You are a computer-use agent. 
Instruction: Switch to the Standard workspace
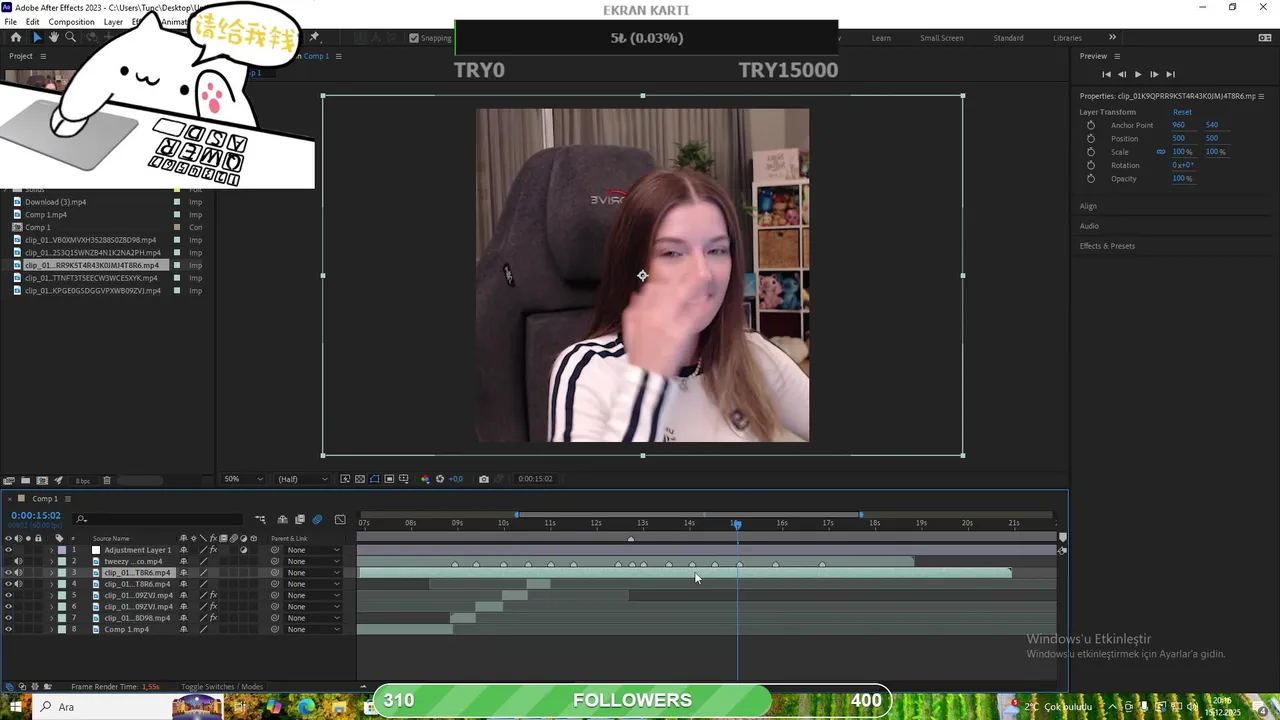pyautogui.click(x=1008, y=38)
